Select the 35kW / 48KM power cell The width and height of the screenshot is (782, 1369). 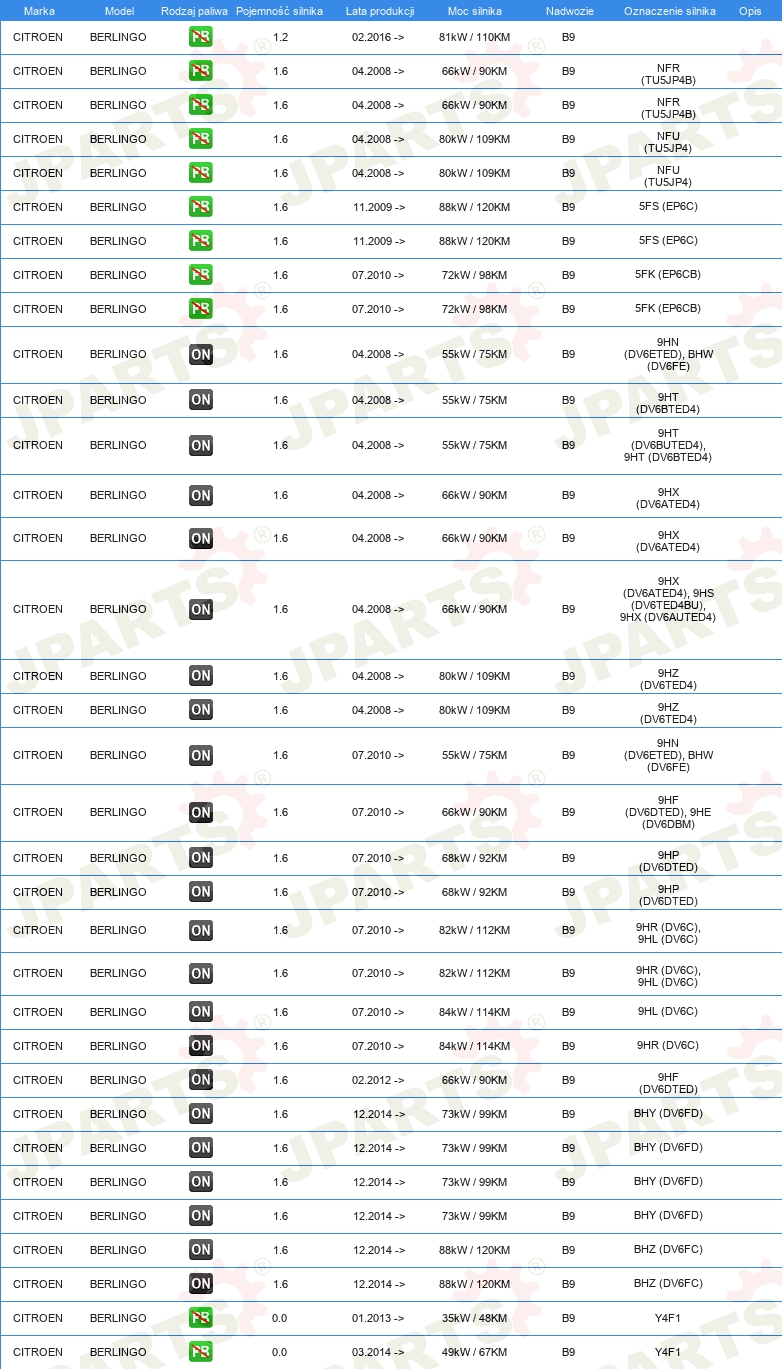tap(474, 1318)
